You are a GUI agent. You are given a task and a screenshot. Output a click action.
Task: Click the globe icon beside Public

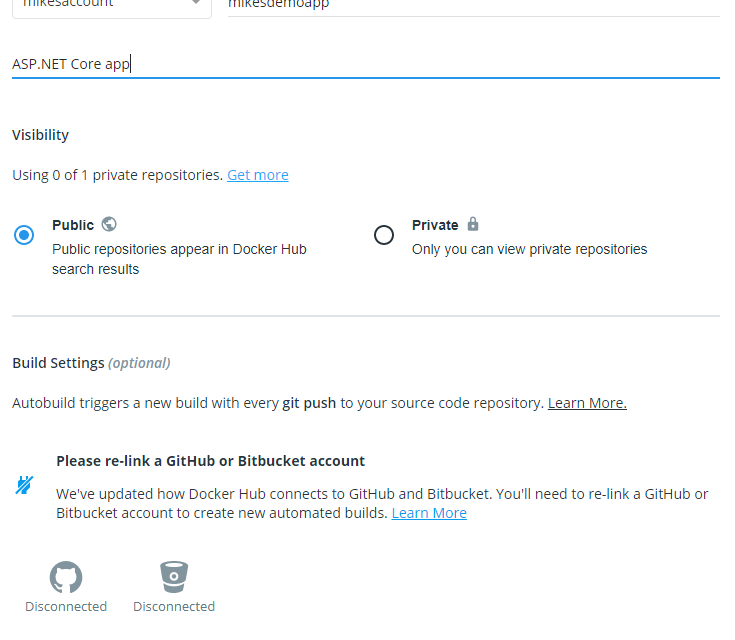[x=109, y=224]
